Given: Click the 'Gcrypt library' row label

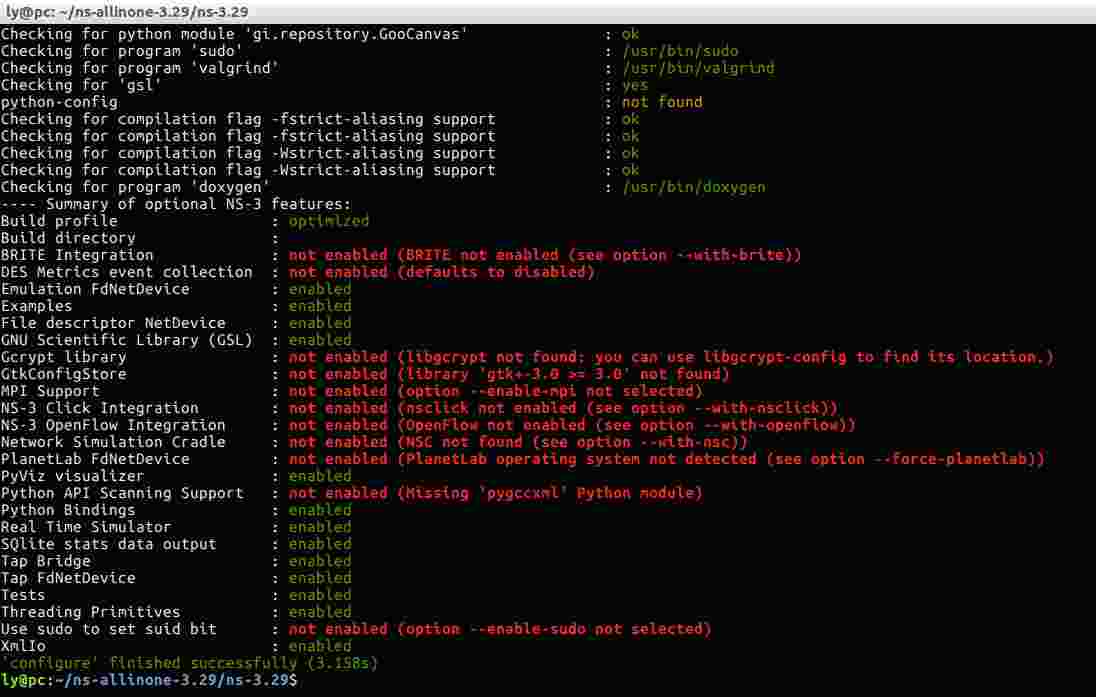Looking at the screenshot, I should click(64, 357).
